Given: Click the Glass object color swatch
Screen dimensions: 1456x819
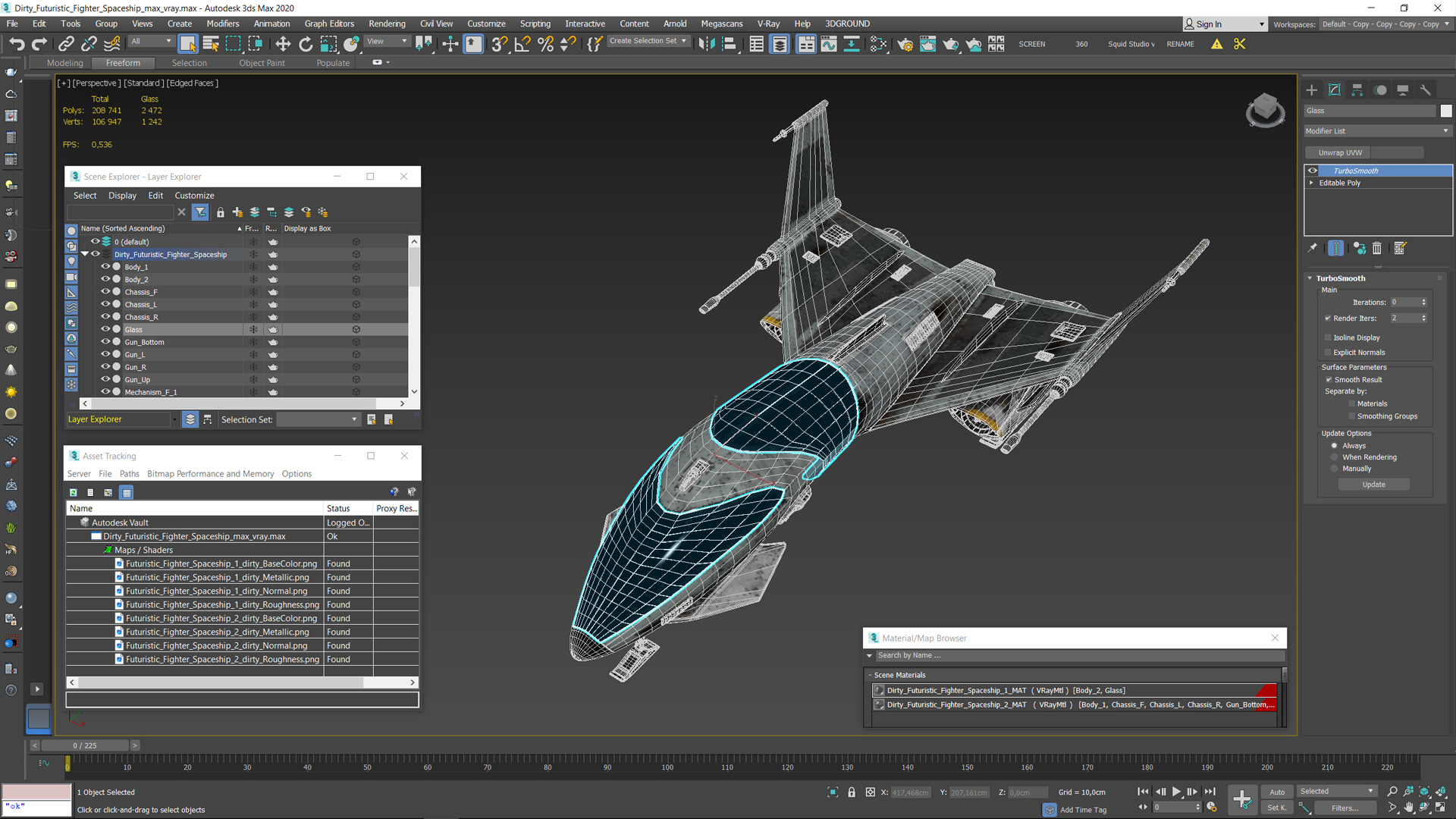Looking at the screenshot, I should click(x=1446, y=111).
